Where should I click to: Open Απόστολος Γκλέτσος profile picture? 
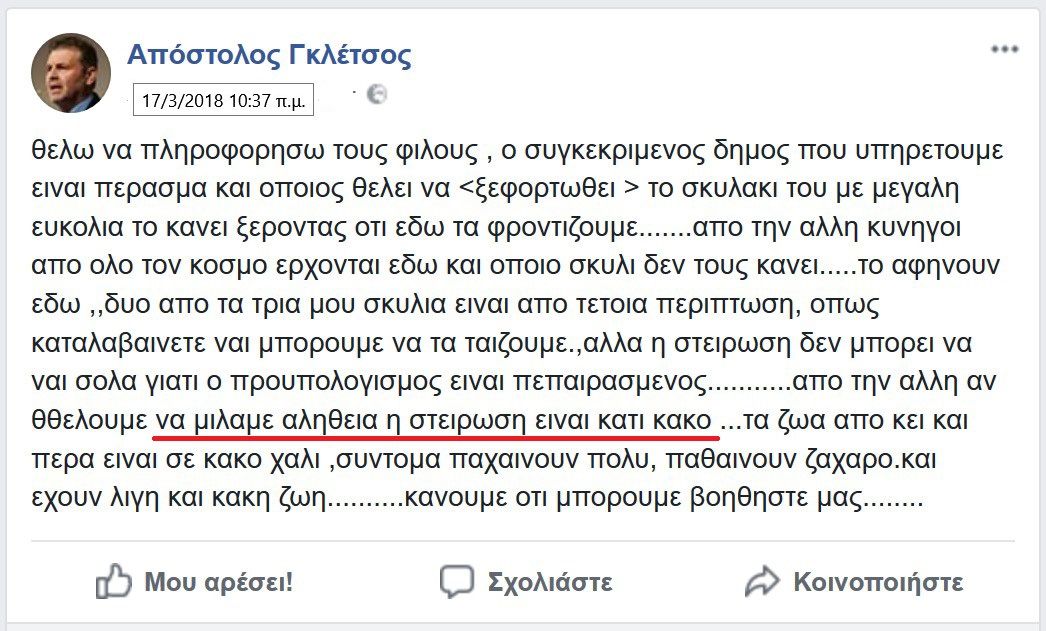[x=71, y=73]
